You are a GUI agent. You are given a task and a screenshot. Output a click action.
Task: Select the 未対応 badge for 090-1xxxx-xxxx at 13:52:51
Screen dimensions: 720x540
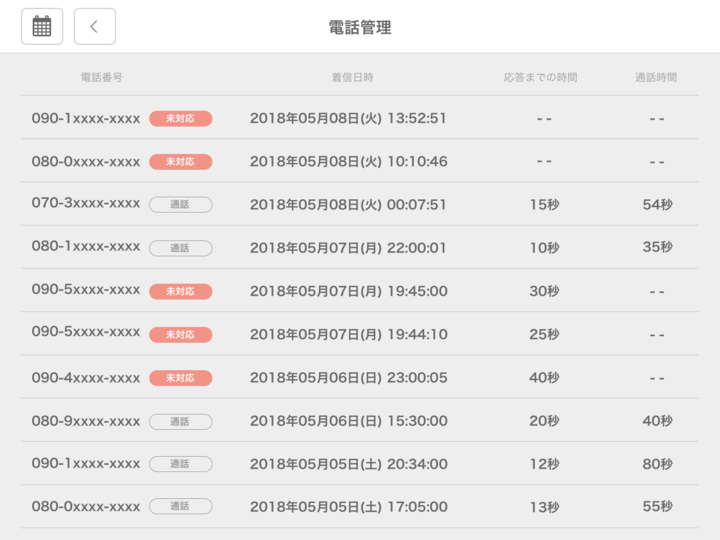[180, 119]
